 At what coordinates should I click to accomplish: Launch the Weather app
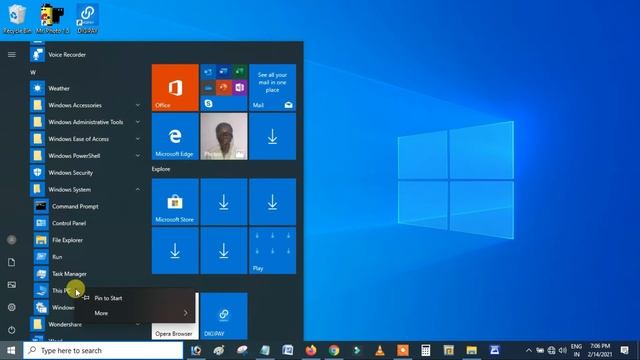point(86,88)
